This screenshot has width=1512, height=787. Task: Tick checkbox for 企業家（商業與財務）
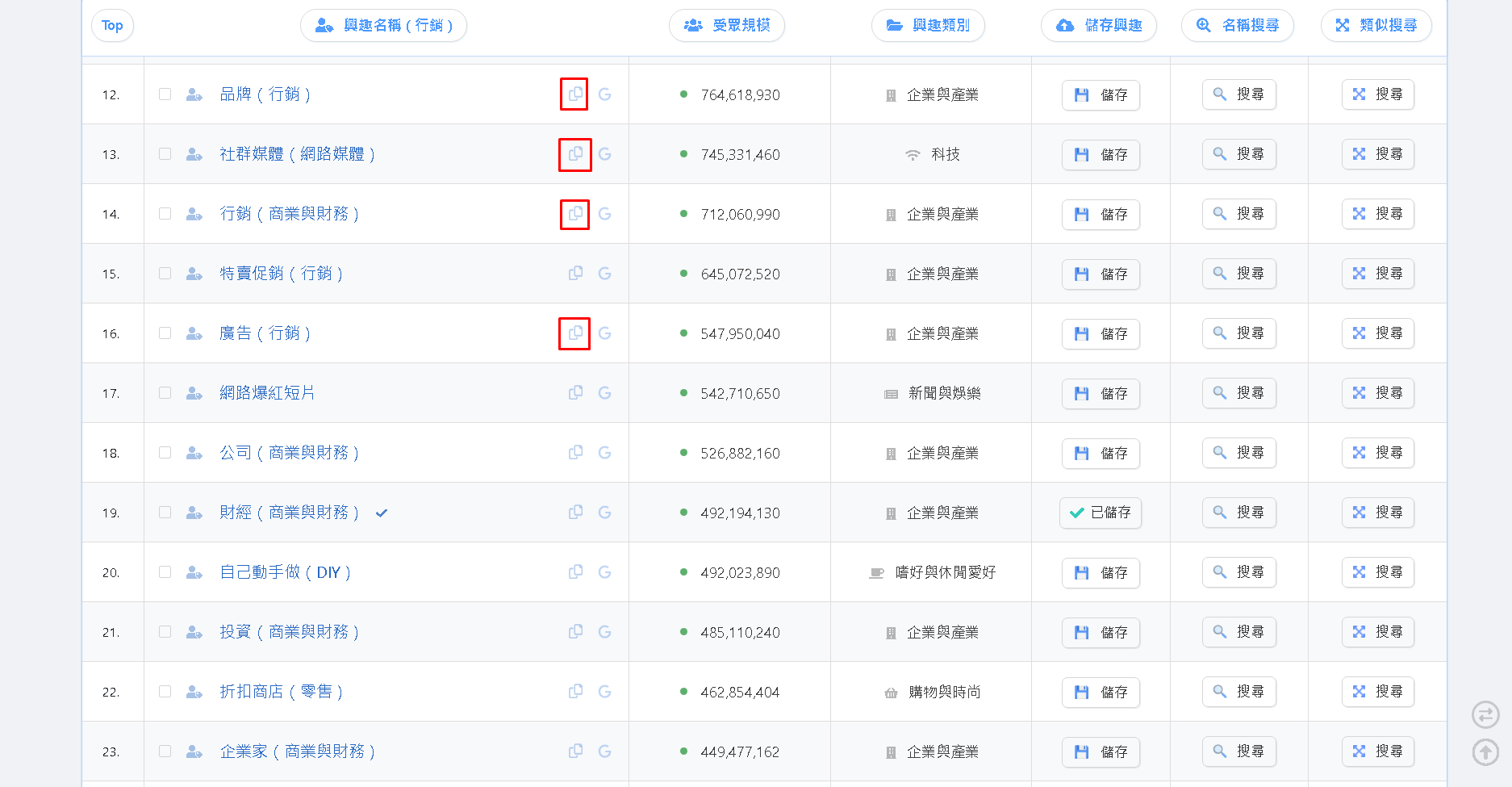[x=165, y=751]
